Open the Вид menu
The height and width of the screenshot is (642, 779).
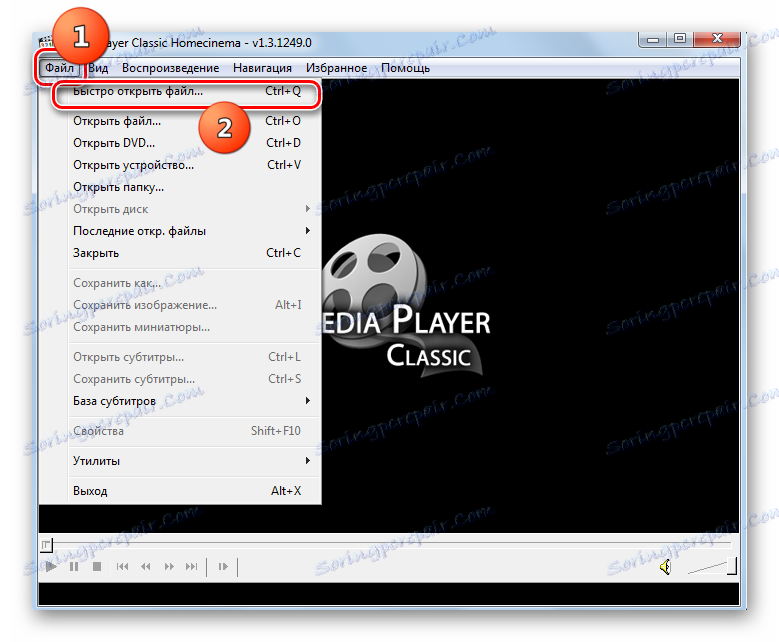(x=98, y=68)
